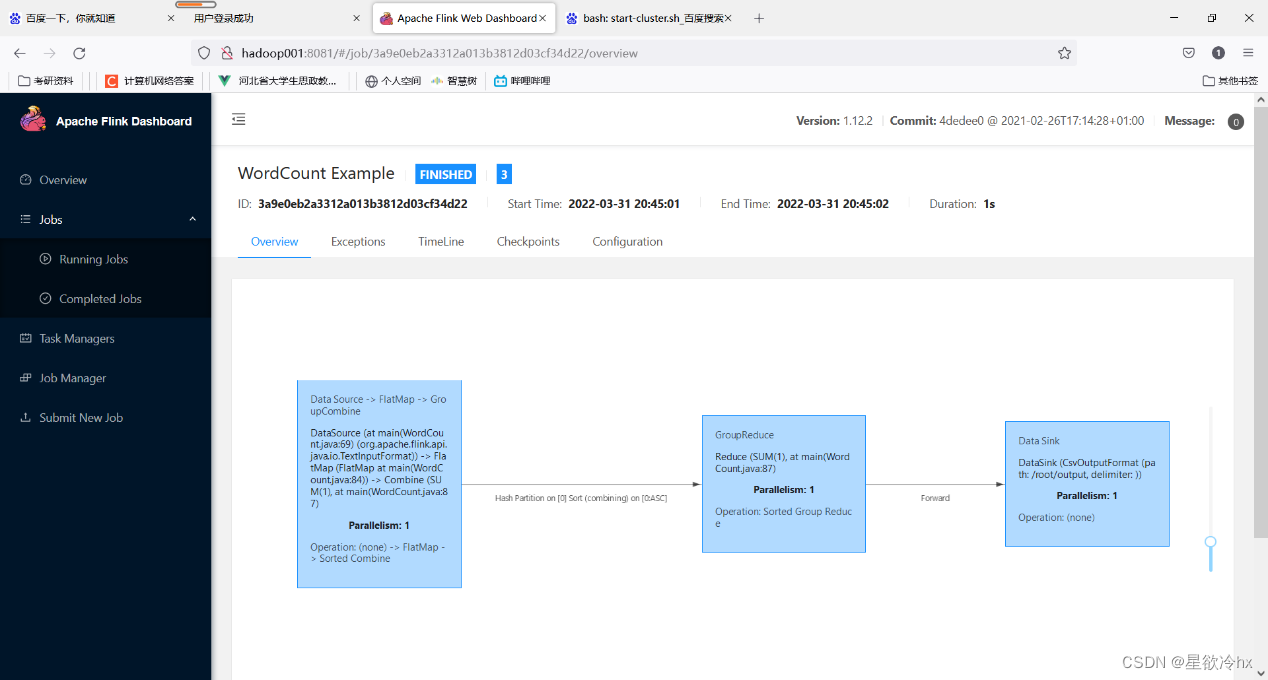Screen dimensions: 1268x680
Task: Switch to the Checkpoints tab
Action: pyautogui.click(x=528, y=242)
